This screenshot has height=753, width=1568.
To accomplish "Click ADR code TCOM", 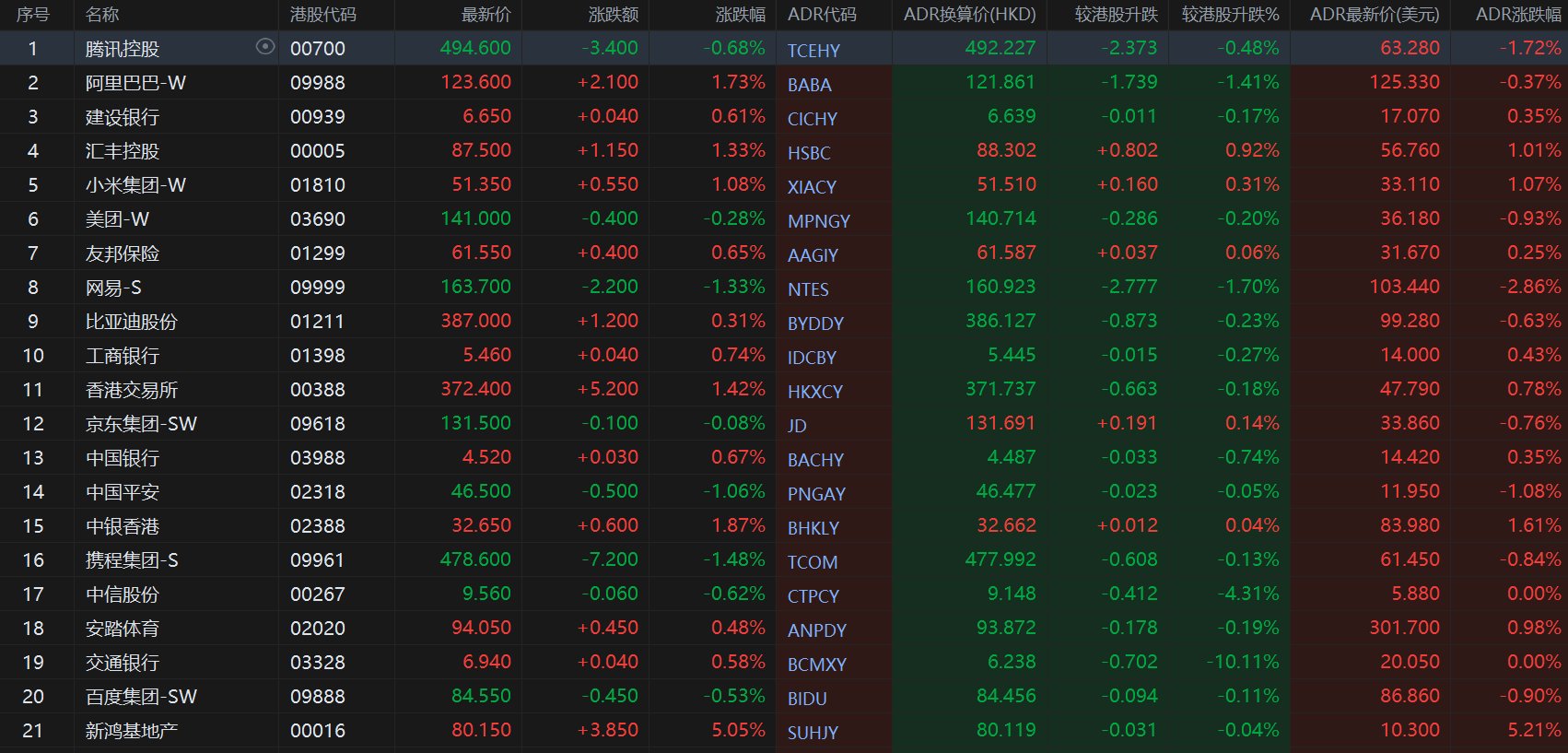I will 813,562.
